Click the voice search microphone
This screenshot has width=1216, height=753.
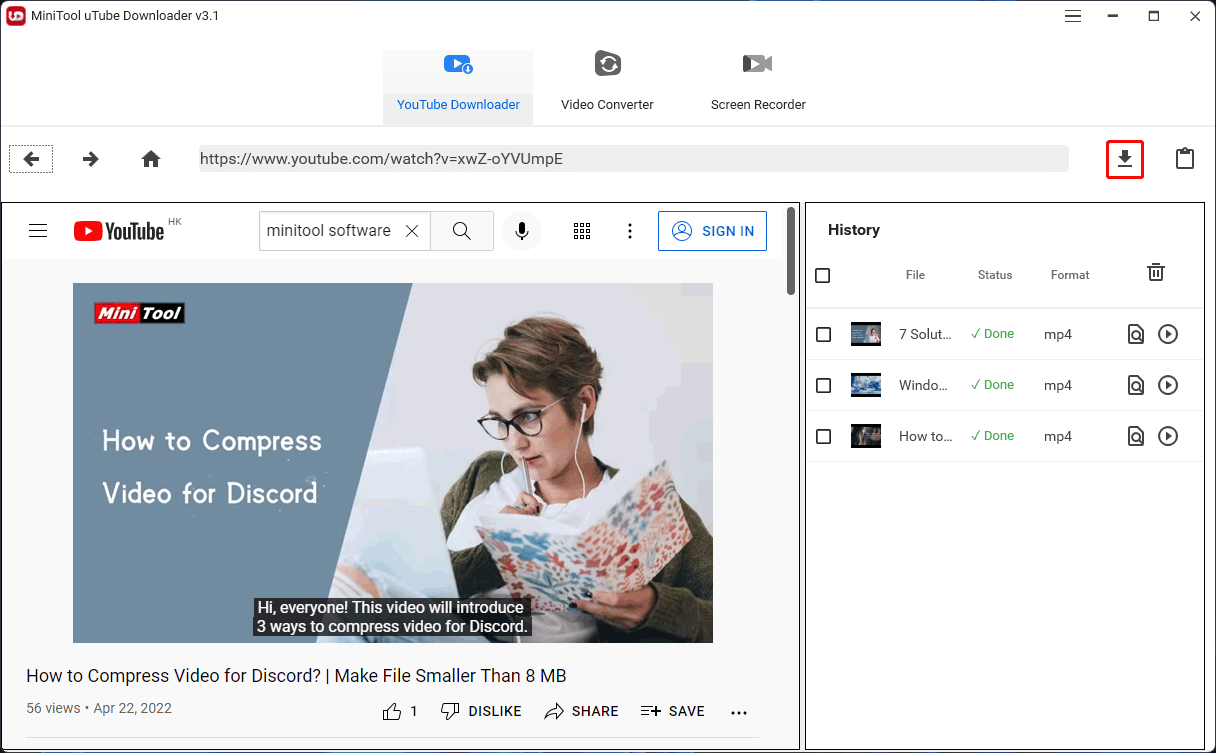click(522, 231)
